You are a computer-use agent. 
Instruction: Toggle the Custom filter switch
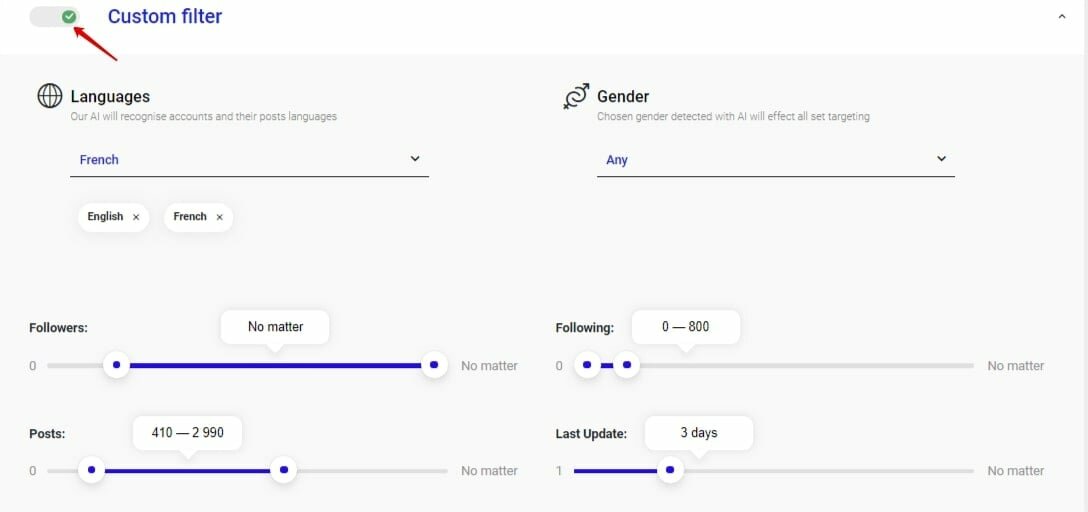[x=55, y=17]
